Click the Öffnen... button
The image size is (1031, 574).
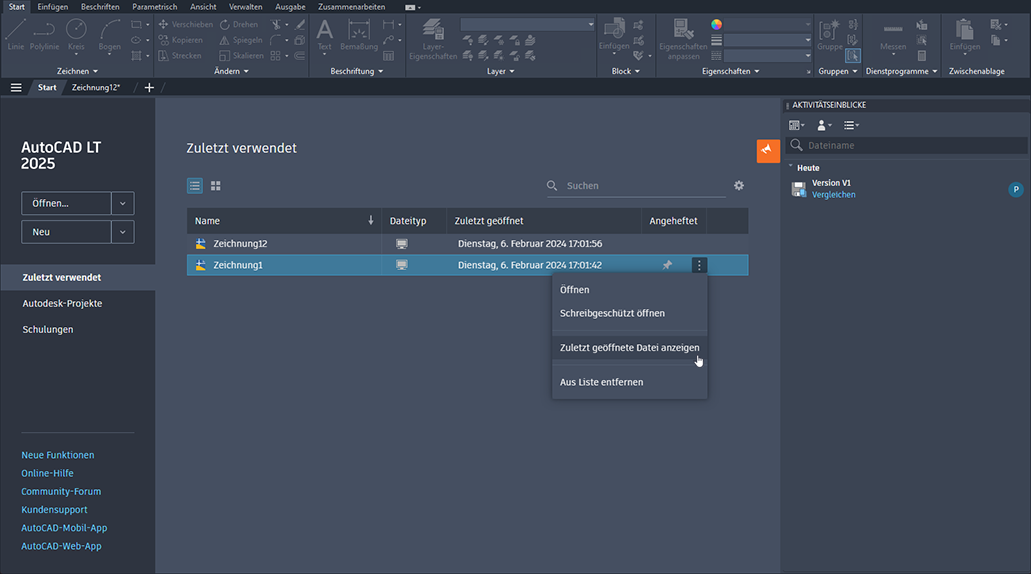pyautogui.click(x=66, y=203)
